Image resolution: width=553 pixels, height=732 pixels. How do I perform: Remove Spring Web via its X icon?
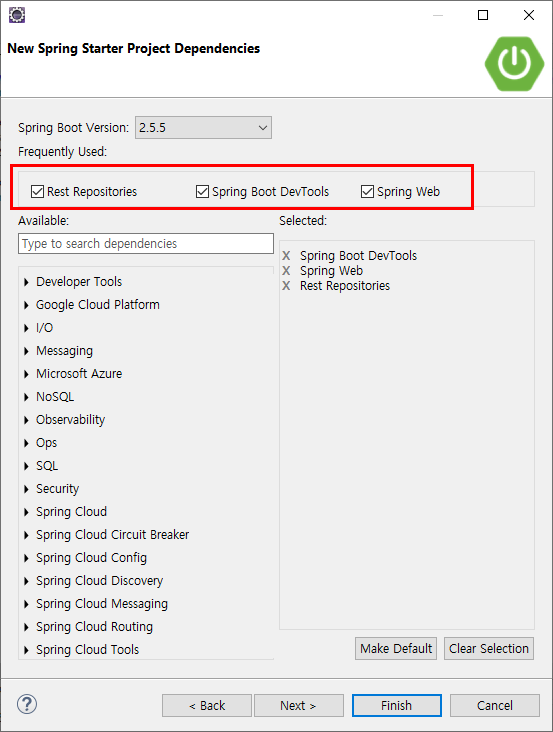[286, 271]
